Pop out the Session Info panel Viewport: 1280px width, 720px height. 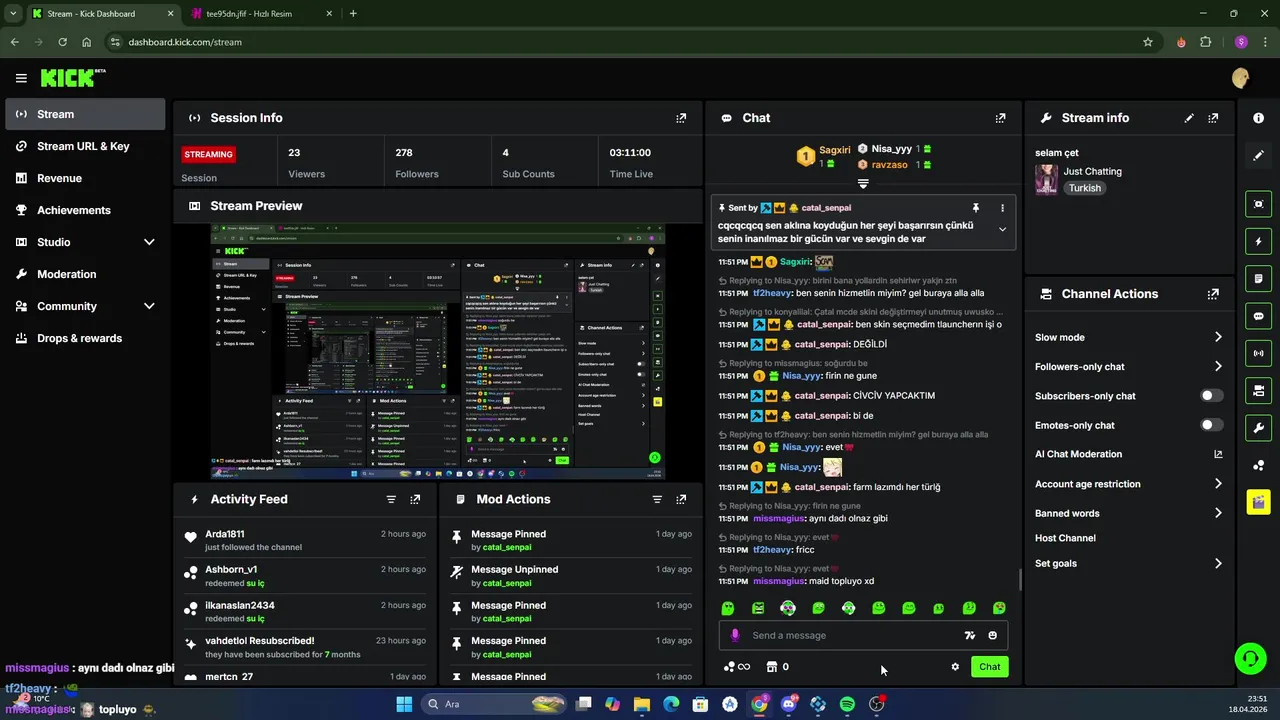(681, 118)
